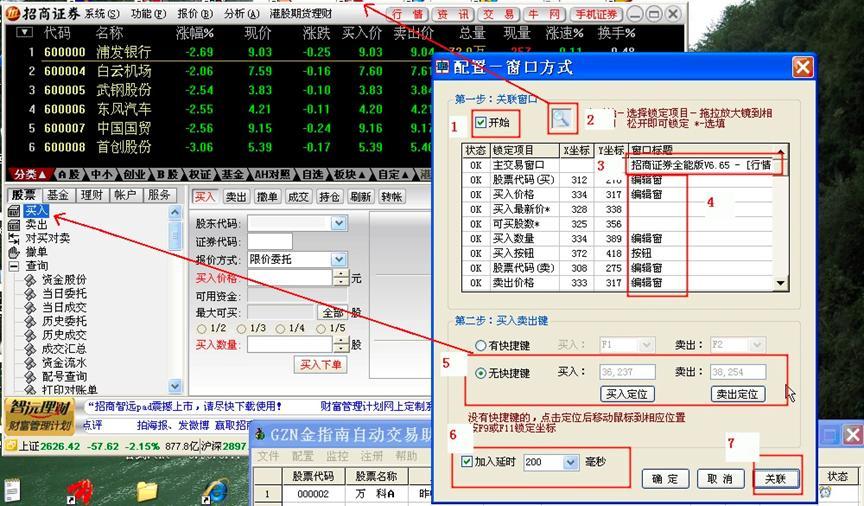The width and height of the screenshot is (864, 506).
Task: Collapse the 查询 tree node
Action: [x=14, y=266]
